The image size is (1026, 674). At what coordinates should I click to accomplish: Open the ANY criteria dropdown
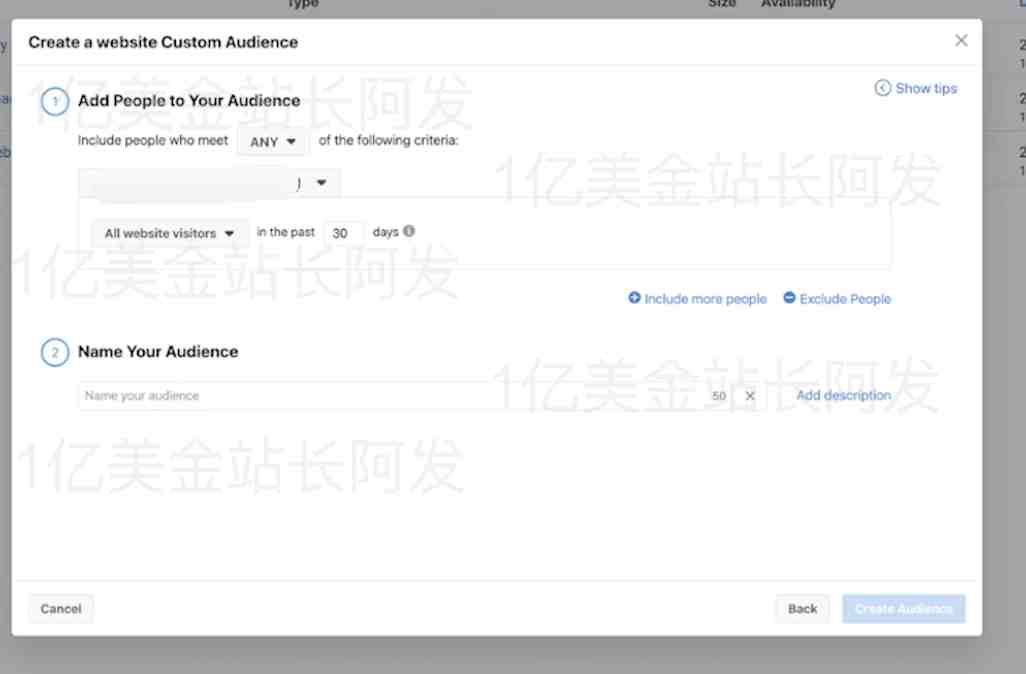point(272,141)
